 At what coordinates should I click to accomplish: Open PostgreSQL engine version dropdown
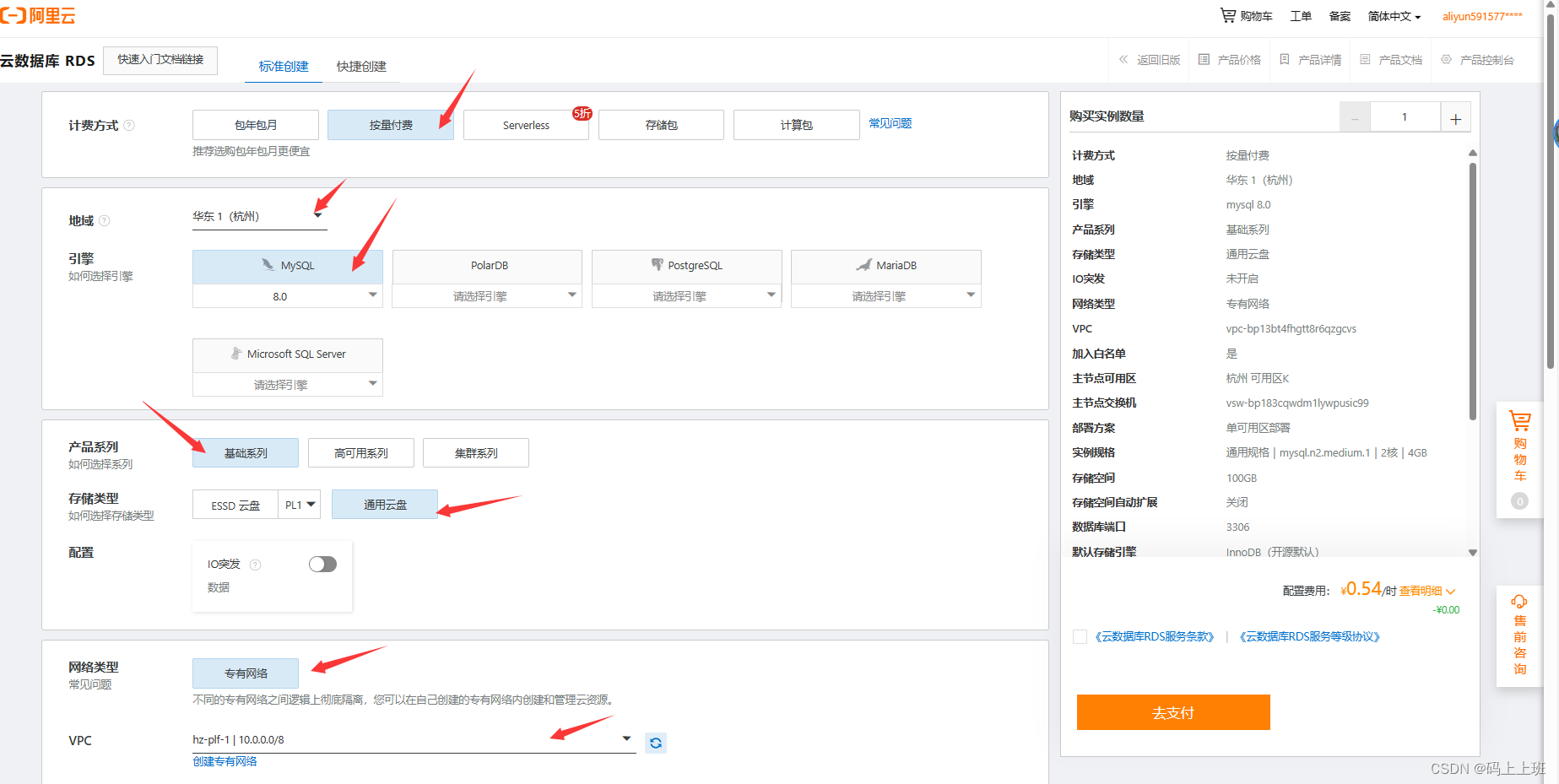click(x=686, y=296)
